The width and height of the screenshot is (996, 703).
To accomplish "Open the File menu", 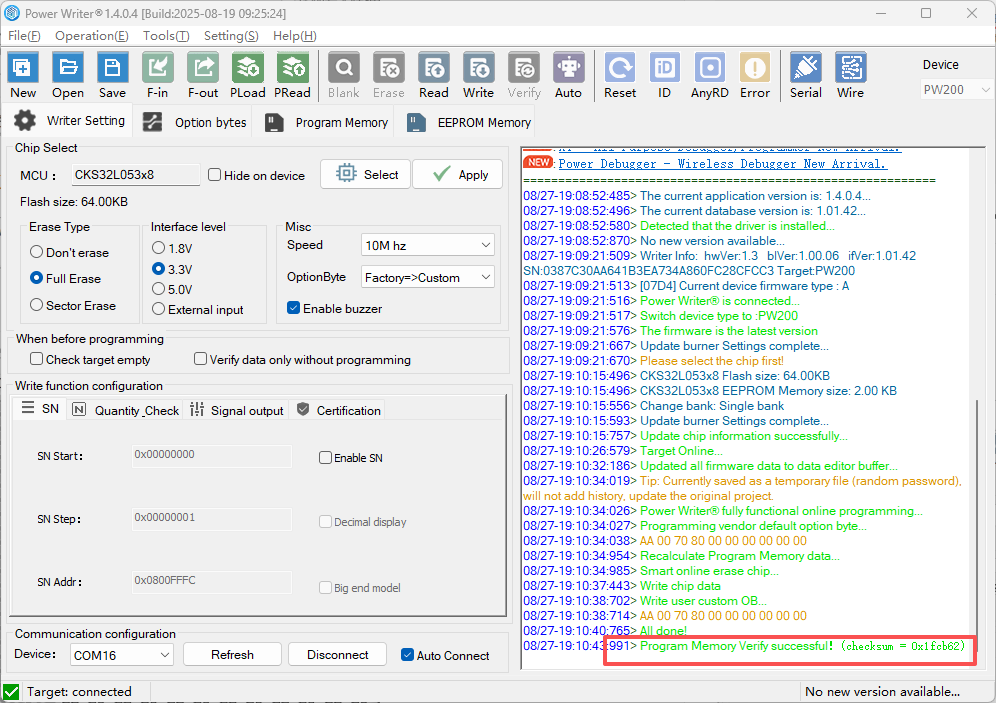I will (x=24, y=36).
